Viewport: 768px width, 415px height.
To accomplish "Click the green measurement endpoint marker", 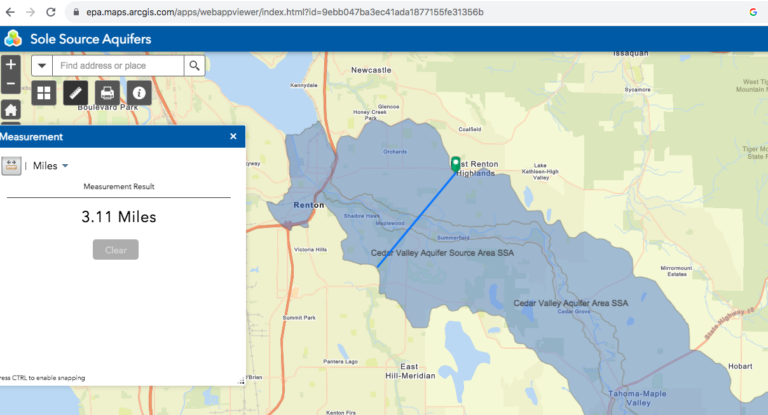I will [456, 164].
